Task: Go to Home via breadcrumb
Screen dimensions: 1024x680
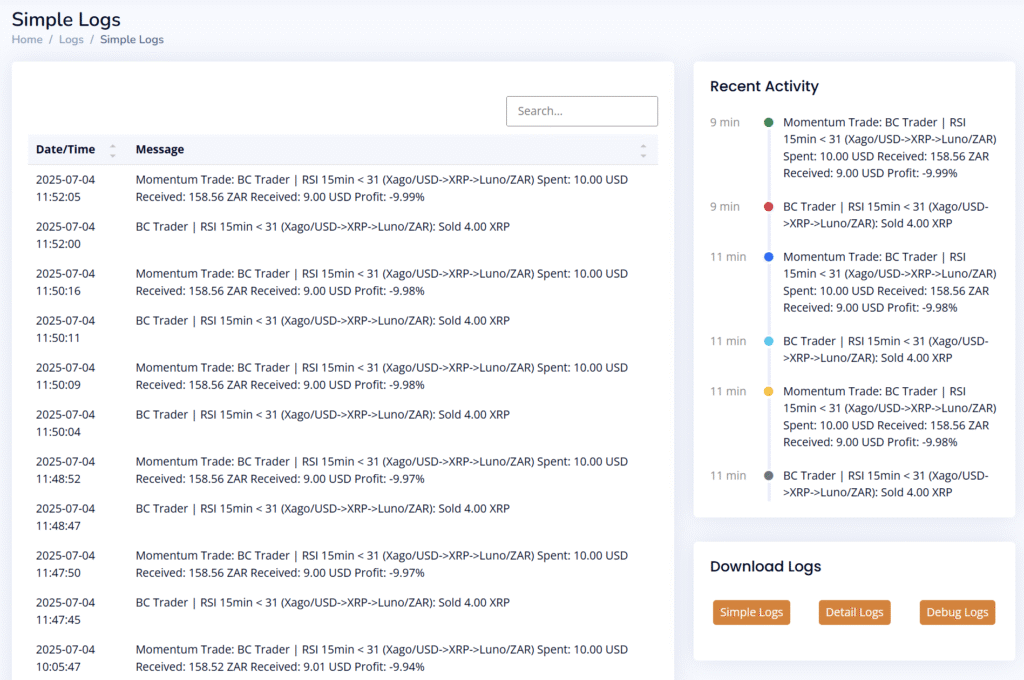Action: [27, 40]
